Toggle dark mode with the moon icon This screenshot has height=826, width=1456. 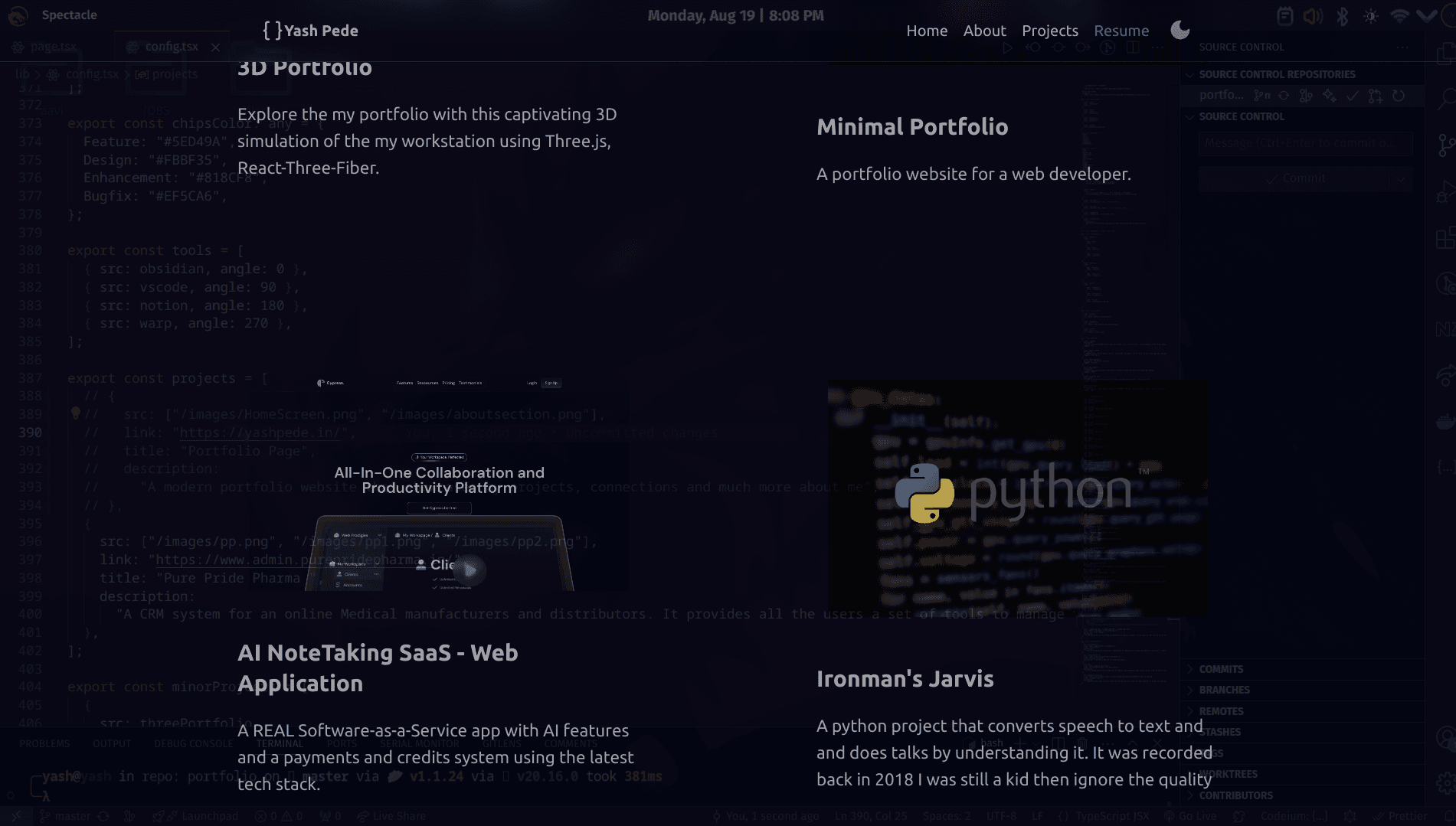[1180, 31]
